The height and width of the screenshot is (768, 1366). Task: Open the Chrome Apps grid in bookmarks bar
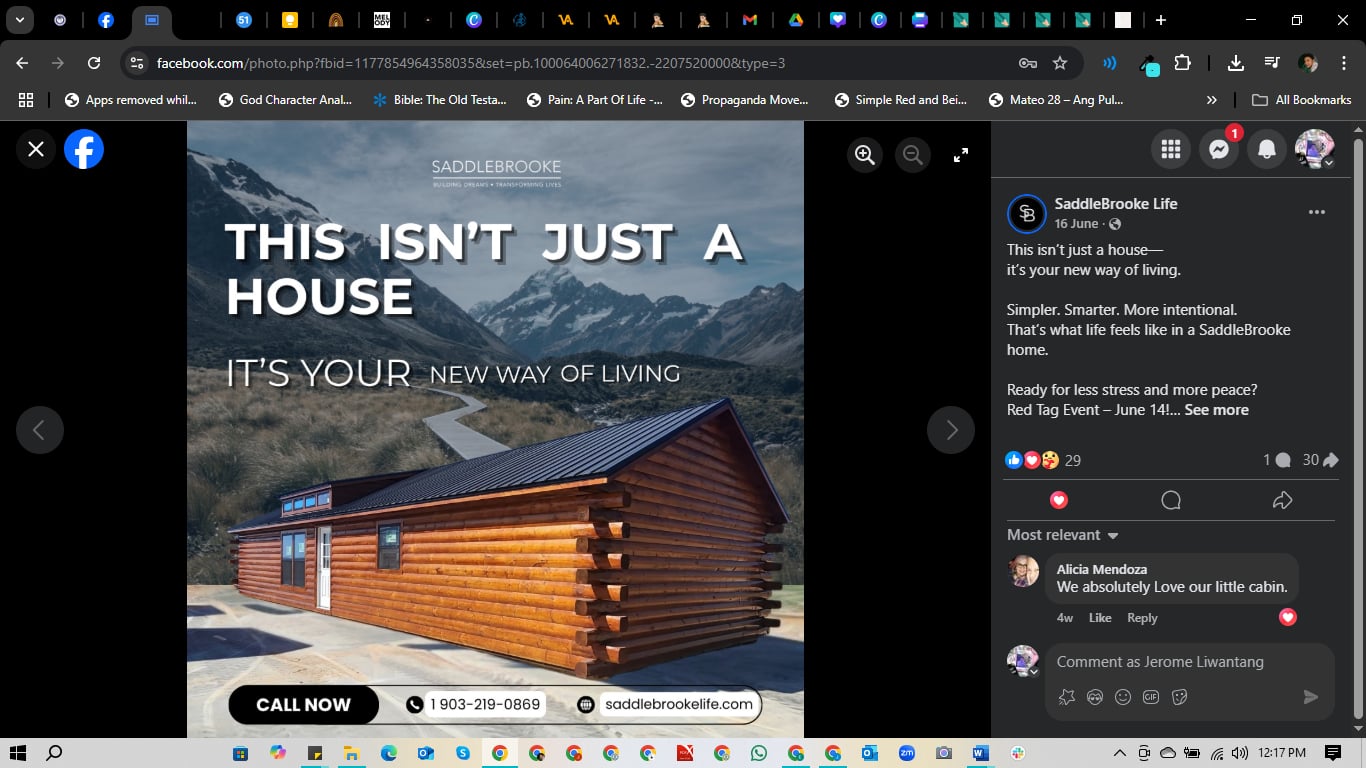pos(26,100)
